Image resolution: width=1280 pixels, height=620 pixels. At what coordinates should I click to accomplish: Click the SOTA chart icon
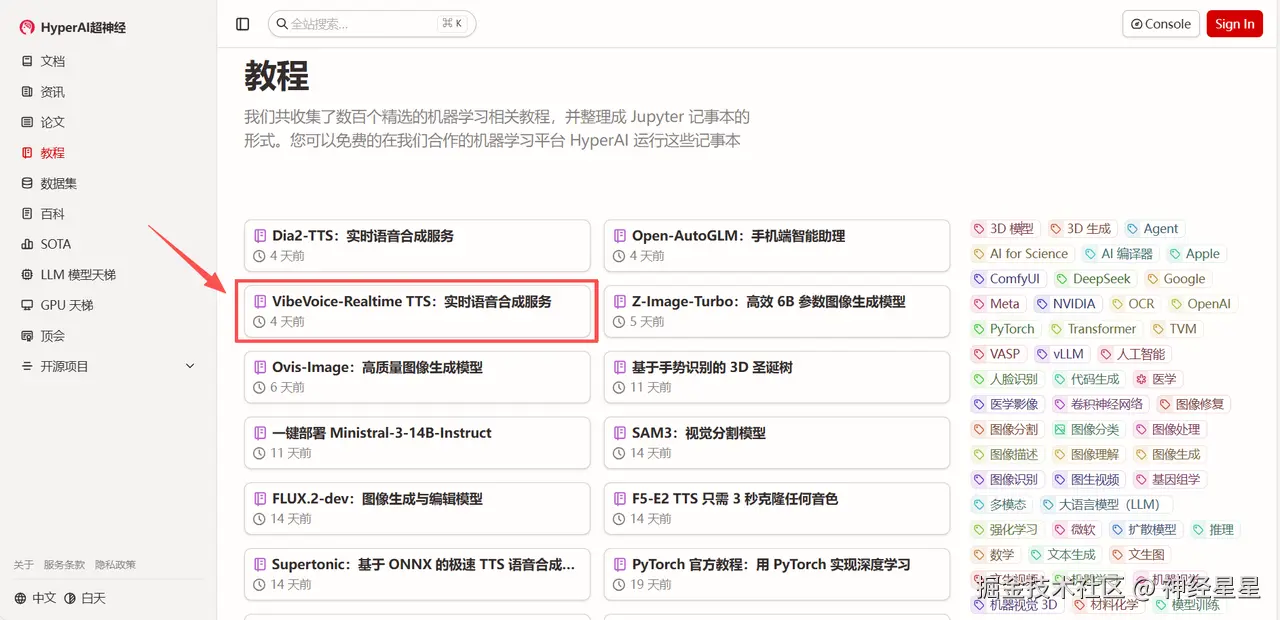(x=27, y=244)
